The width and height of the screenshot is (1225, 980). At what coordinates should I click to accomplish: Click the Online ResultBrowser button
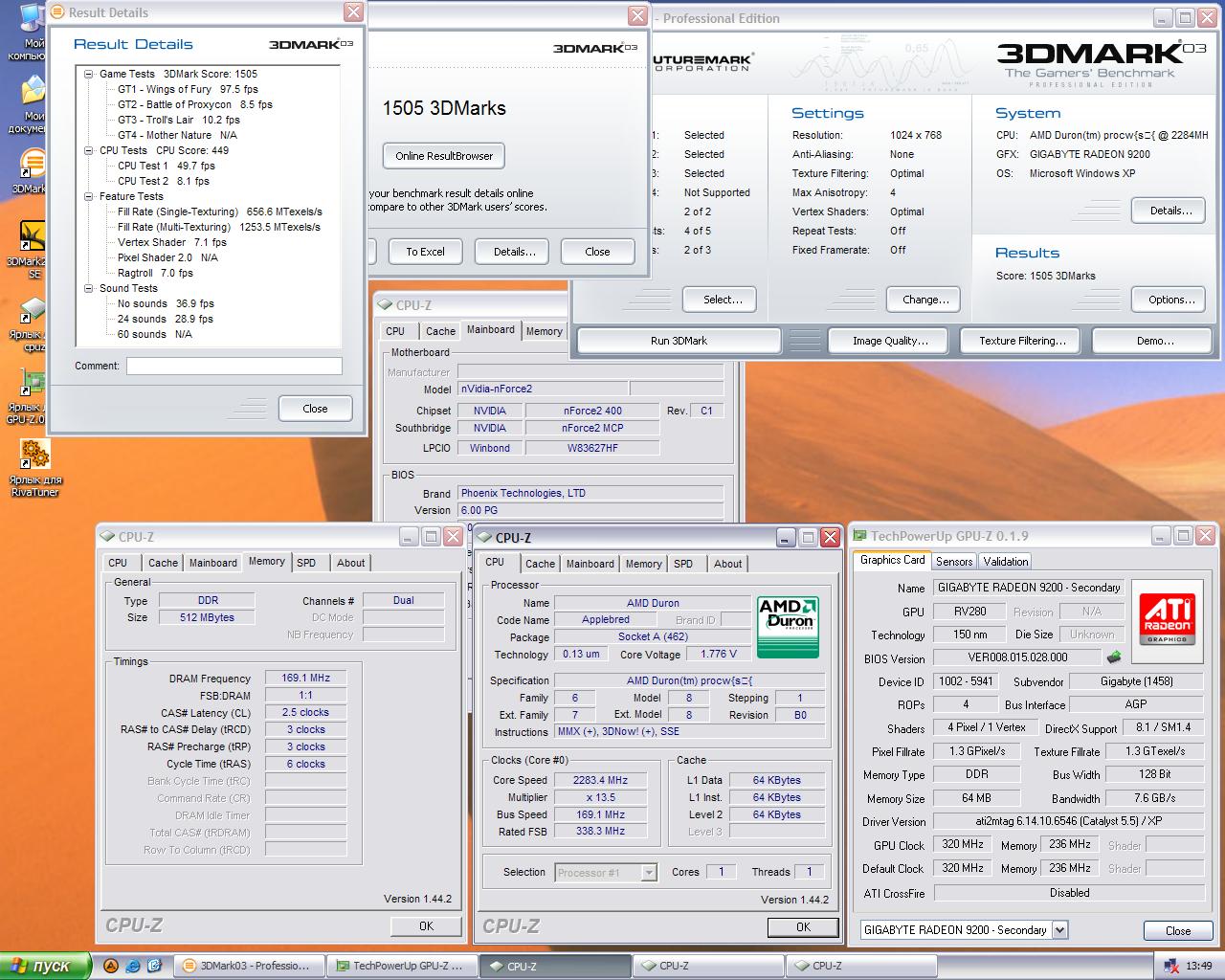(444, 156)
